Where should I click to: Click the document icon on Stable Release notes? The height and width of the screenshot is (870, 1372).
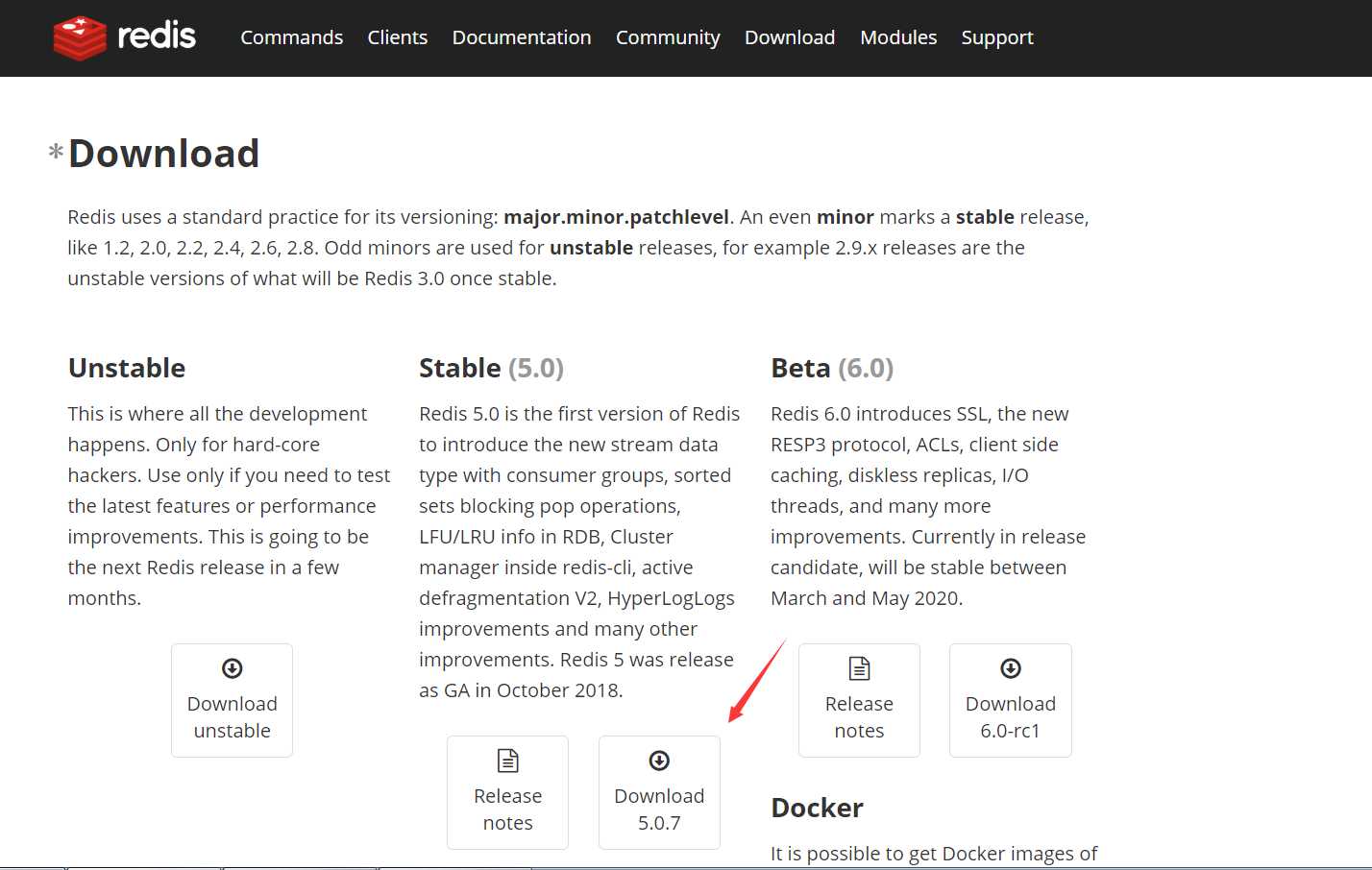point(507,761)
